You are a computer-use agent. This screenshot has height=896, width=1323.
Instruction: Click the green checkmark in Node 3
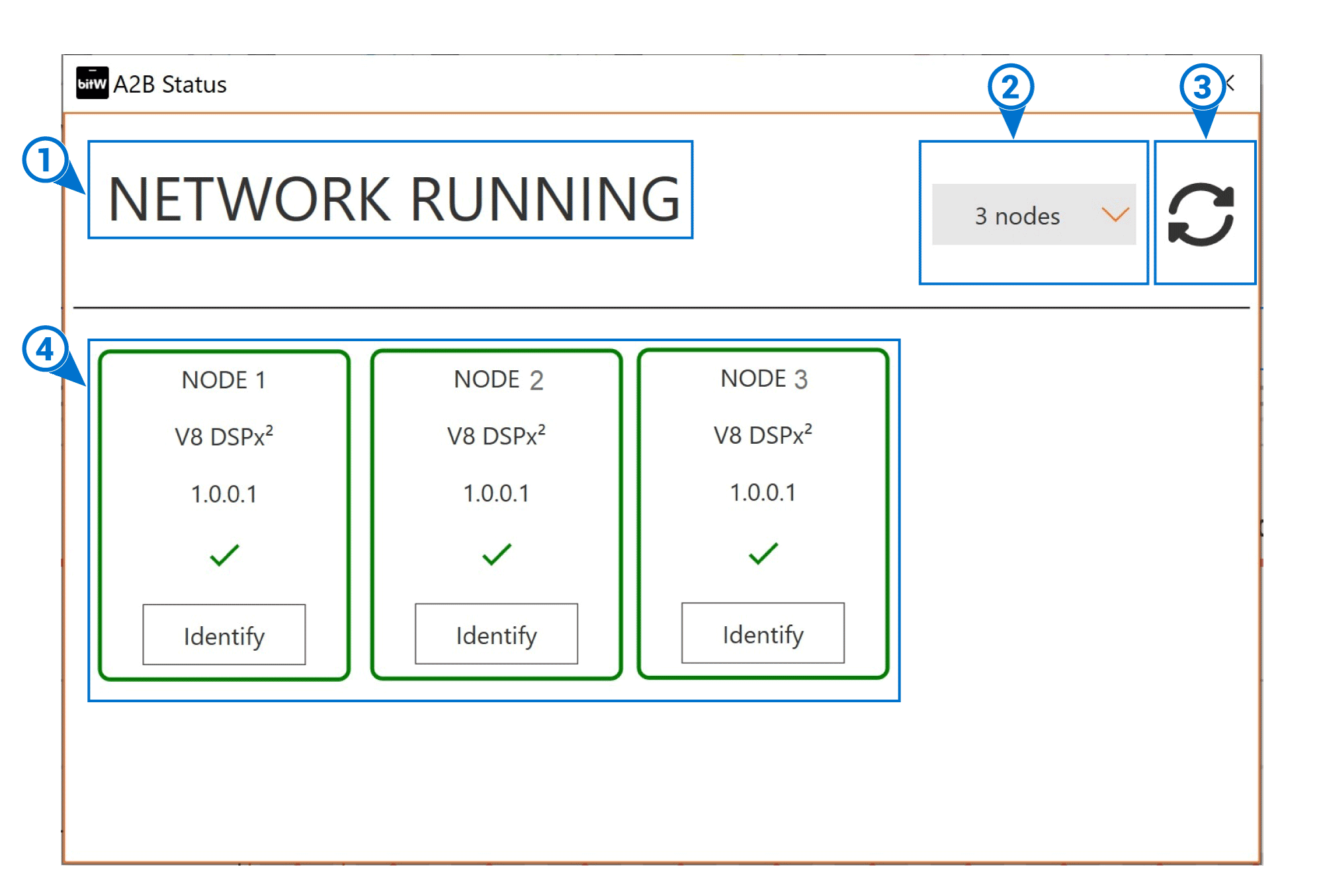coord(763,553)
